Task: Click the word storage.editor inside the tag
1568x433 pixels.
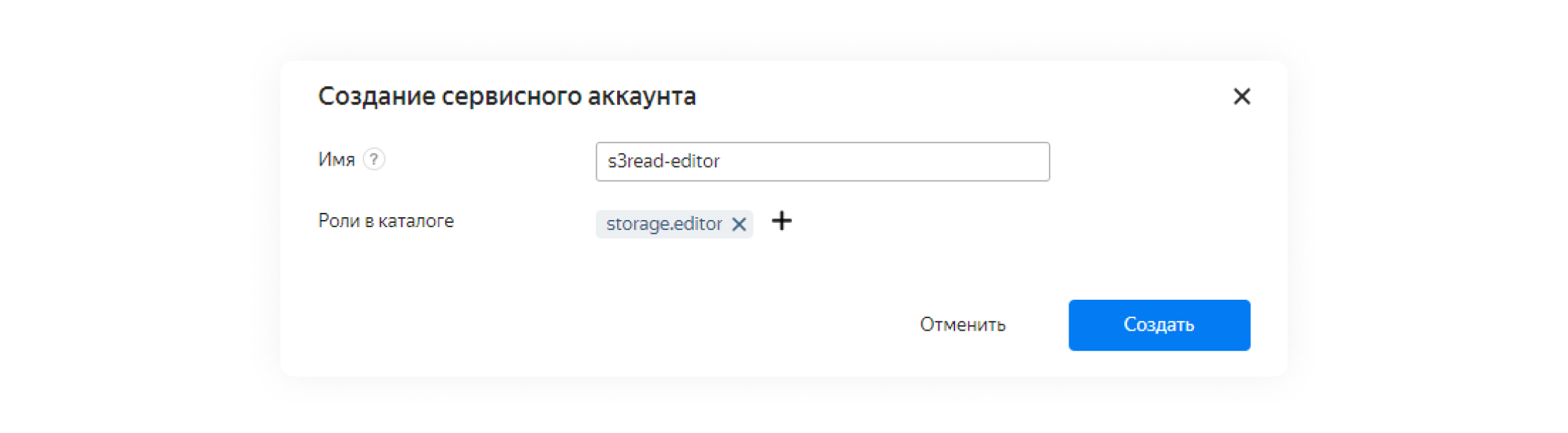Action: point(664,224)
